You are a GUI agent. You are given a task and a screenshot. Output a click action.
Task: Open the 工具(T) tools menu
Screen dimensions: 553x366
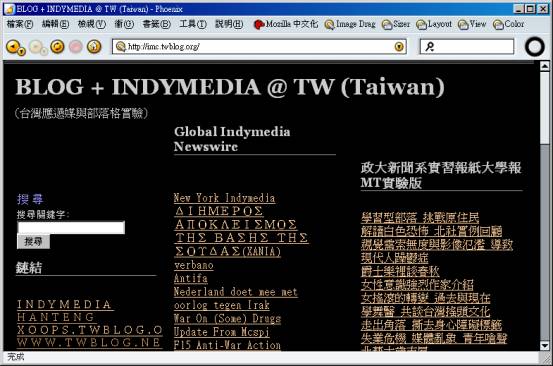click(193, 24)
